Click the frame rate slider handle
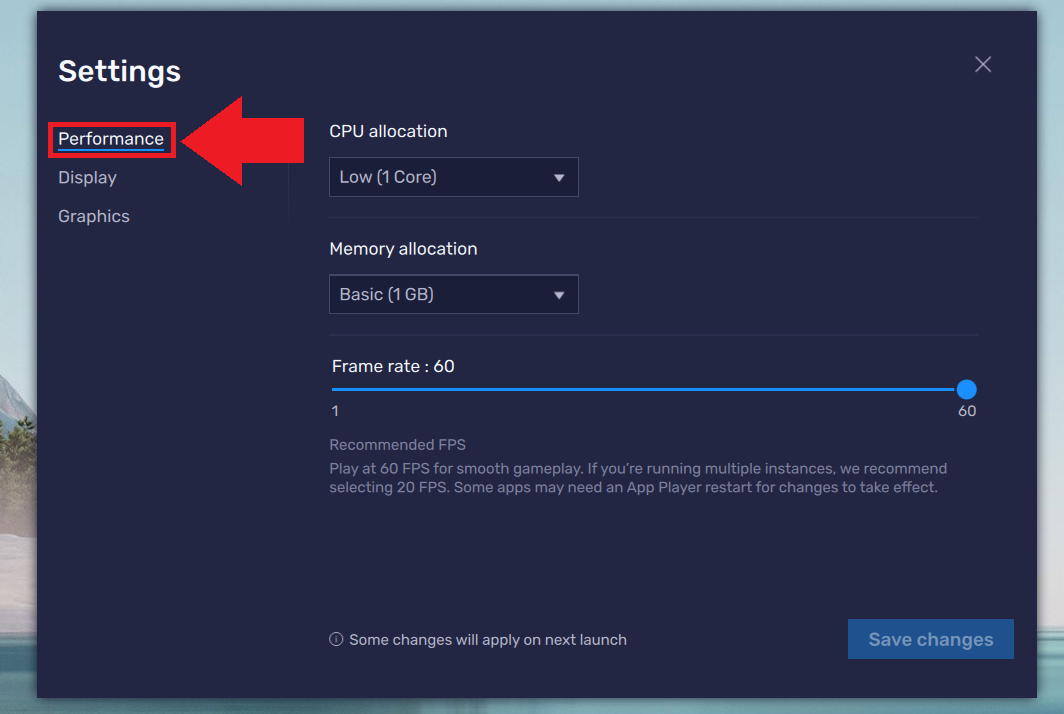Image resolution: width=1064 pixels, height=714 pixels. click(966, 389)
